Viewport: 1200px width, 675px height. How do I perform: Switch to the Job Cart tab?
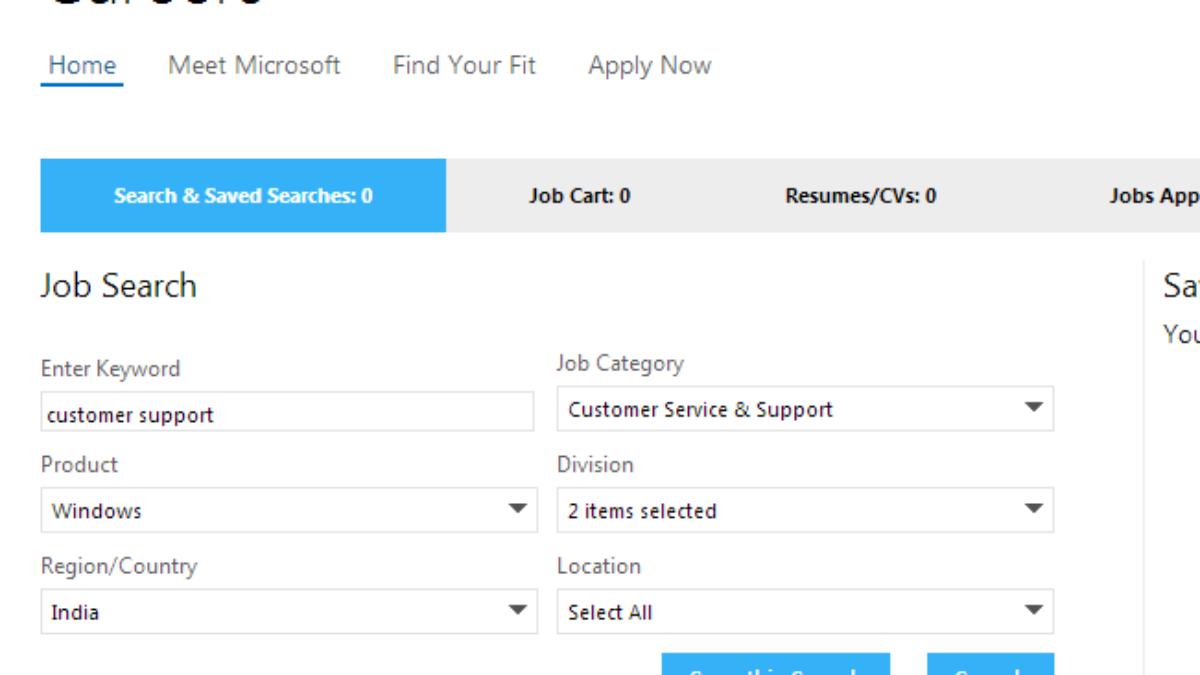coord(579,196)
